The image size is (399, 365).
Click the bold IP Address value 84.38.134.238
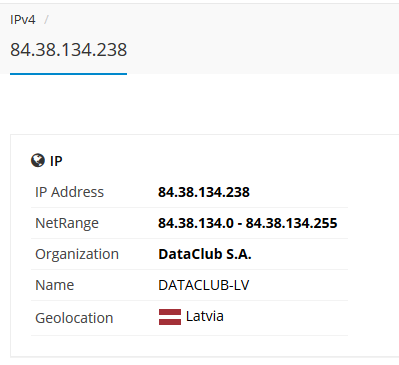click(x=204, y=192)
